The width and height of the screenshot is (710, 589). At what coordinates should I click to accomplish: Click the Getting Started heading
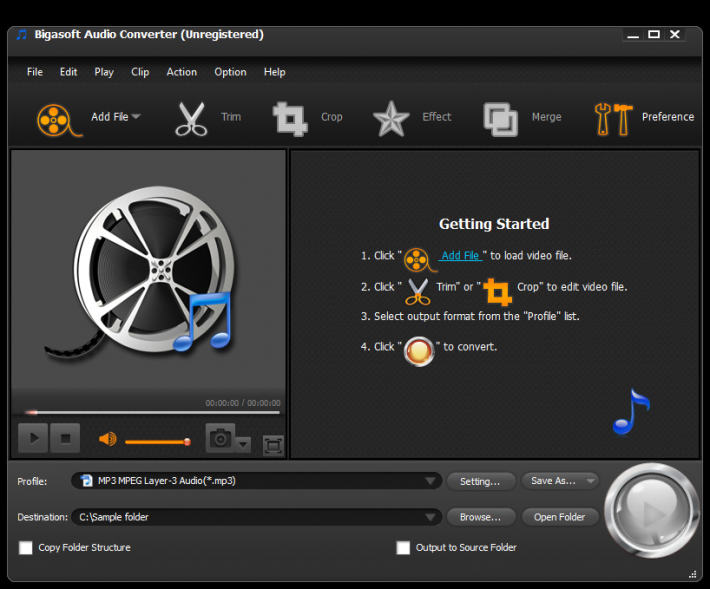pyautogui.click(x=494, y=224)
